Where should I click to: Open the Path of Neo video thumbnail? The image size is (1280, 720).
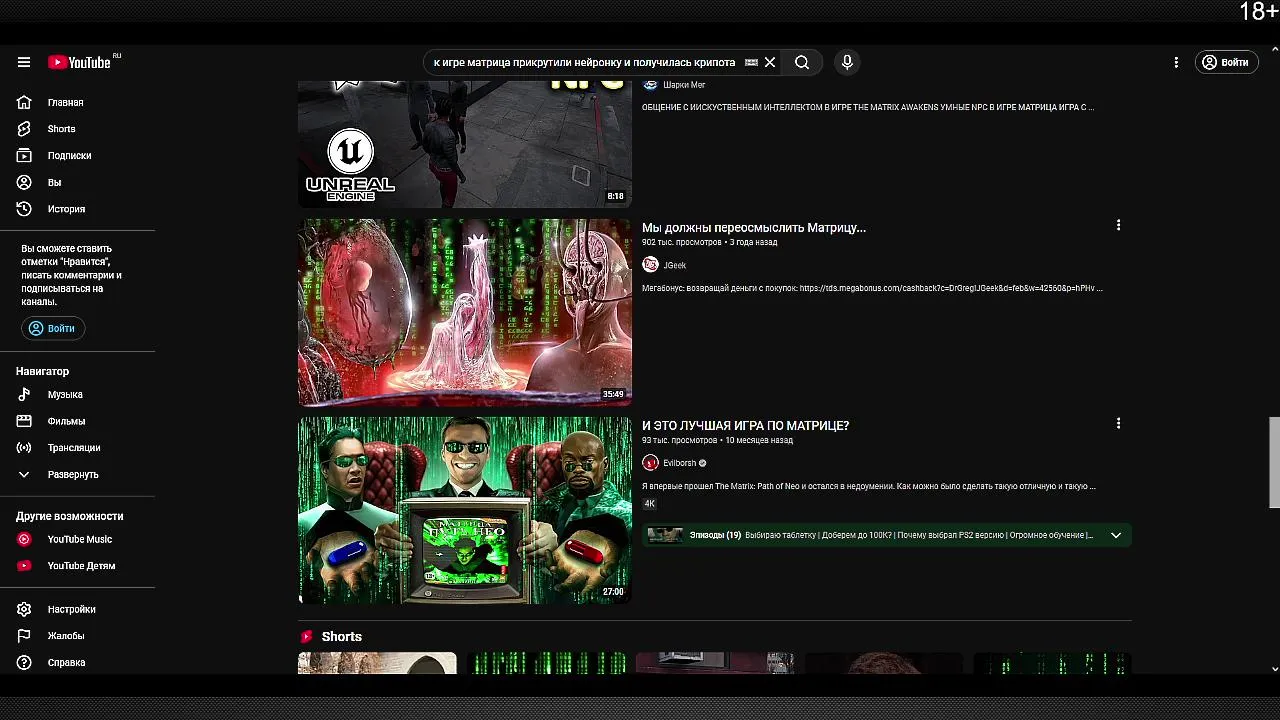pos(465,510)
